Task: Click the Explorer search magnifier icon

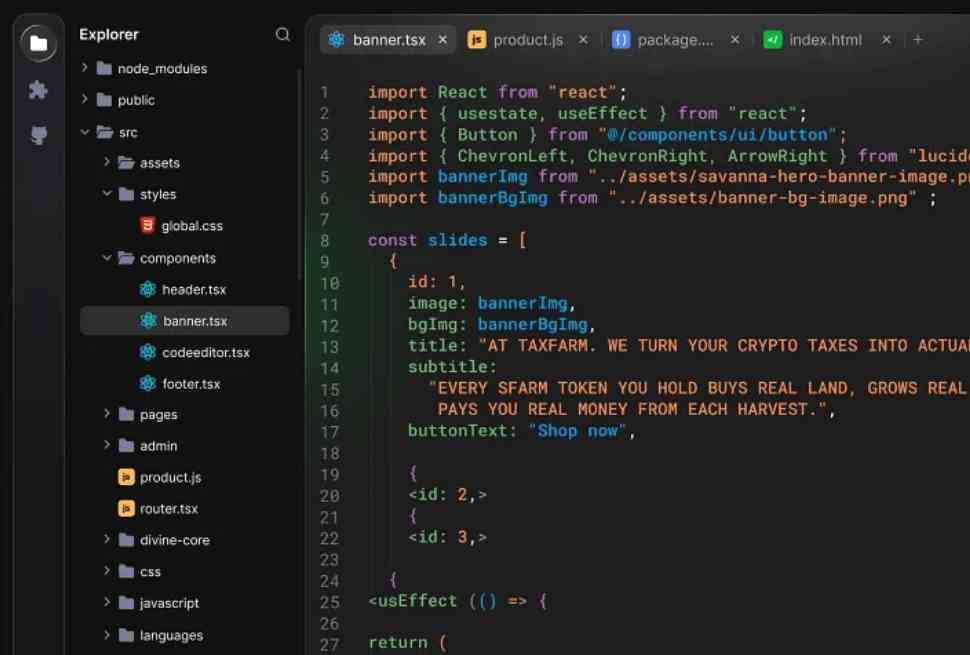Action: pos(283,35)
